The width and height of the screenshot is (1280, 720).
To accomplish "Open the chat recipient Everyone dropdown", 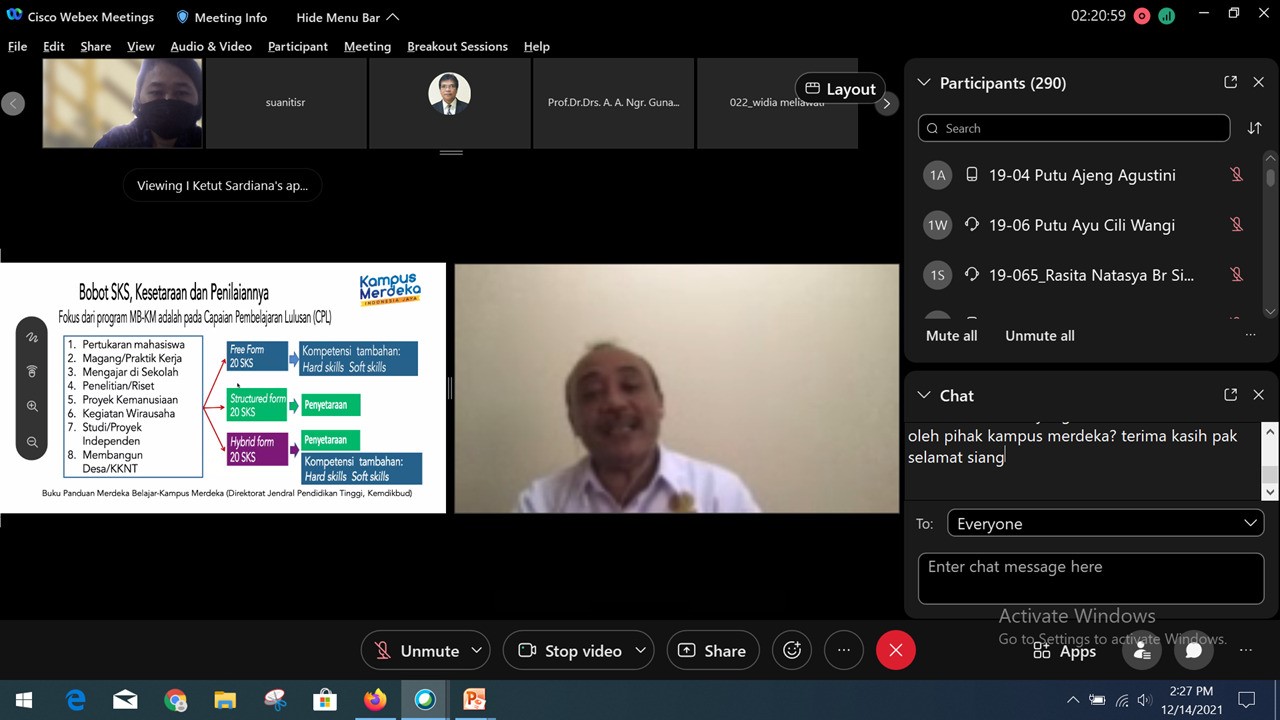I will click(1105, 524).
